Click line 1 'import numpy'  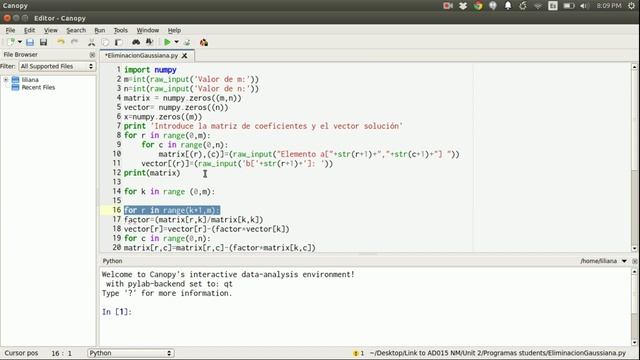click(150, 70)
